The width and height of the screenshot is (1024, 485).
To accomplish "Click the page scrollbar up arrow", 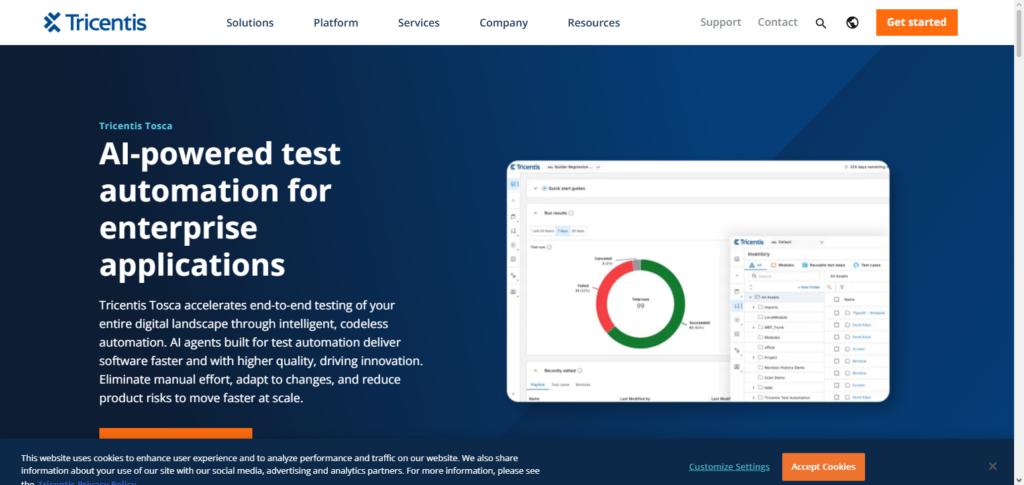I will [x=1018, y=5].
